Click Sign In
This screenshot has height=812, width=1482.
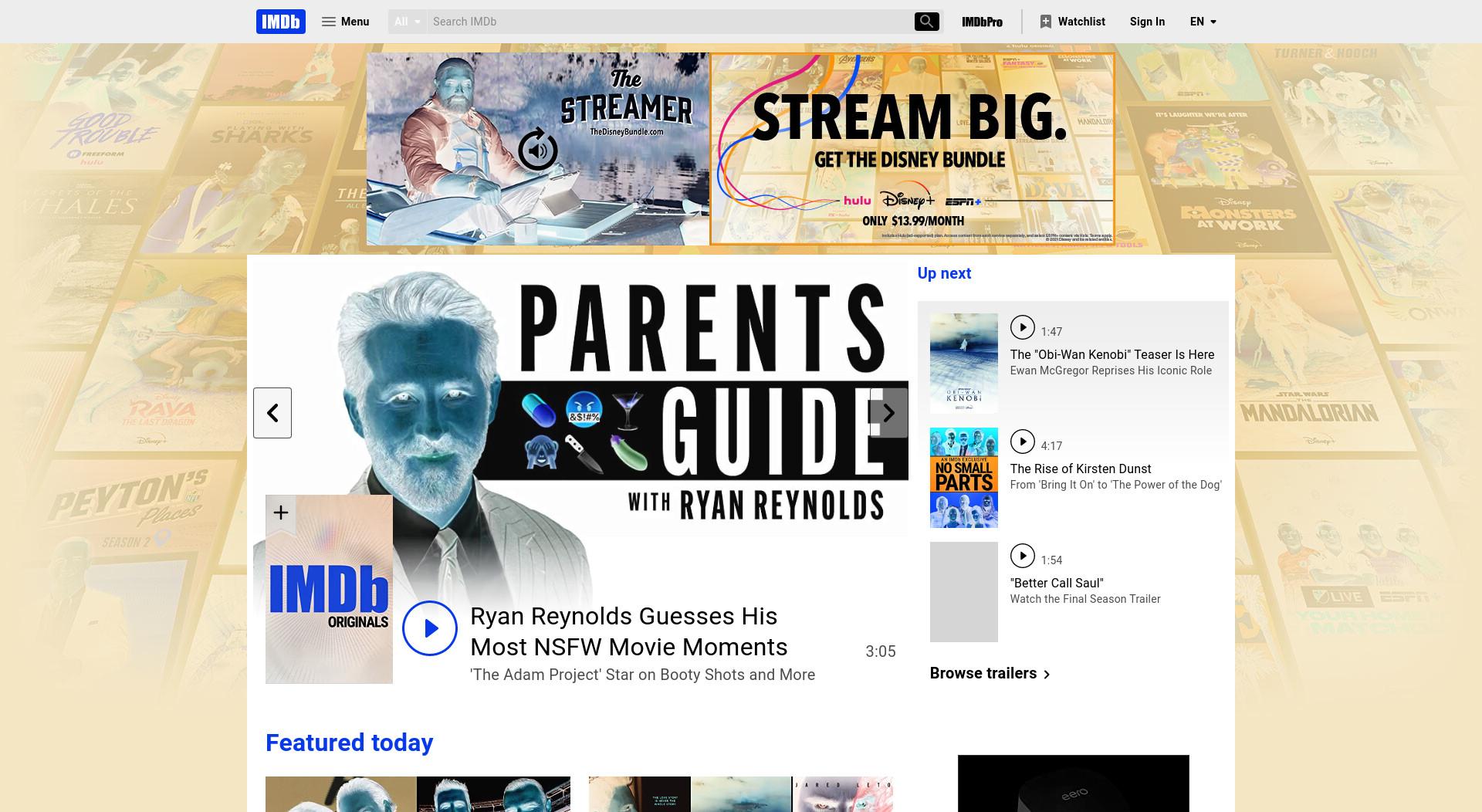tap(1147, 22)
